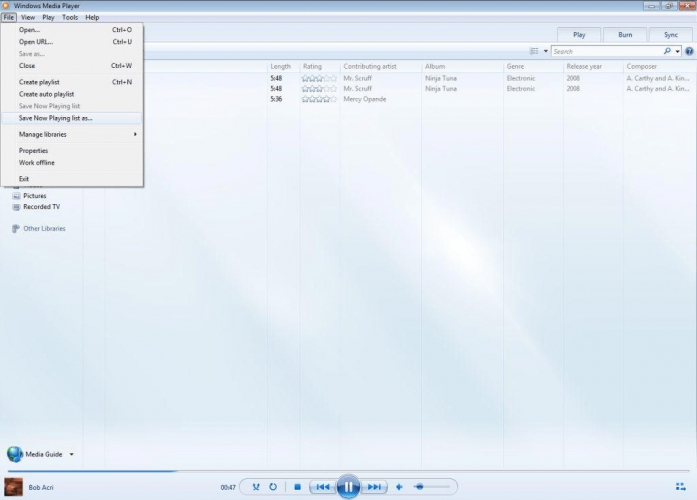The image size is (697, 500).
Task: Expand the search options dropdown arrow
Action: pos(677,52)
